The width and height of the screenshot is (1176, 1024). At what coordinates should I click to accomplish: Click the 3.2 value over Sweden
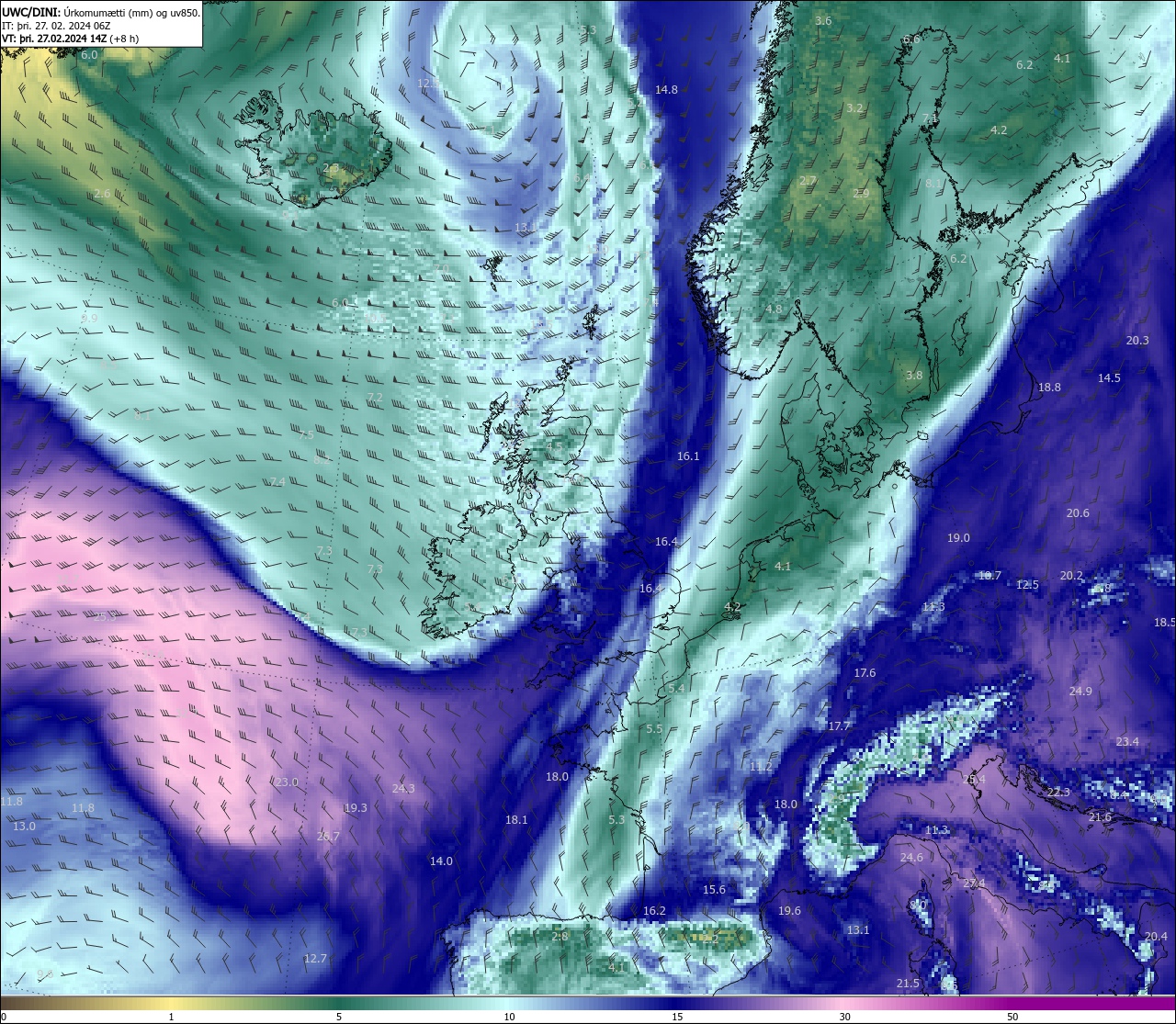click(854, 108)
